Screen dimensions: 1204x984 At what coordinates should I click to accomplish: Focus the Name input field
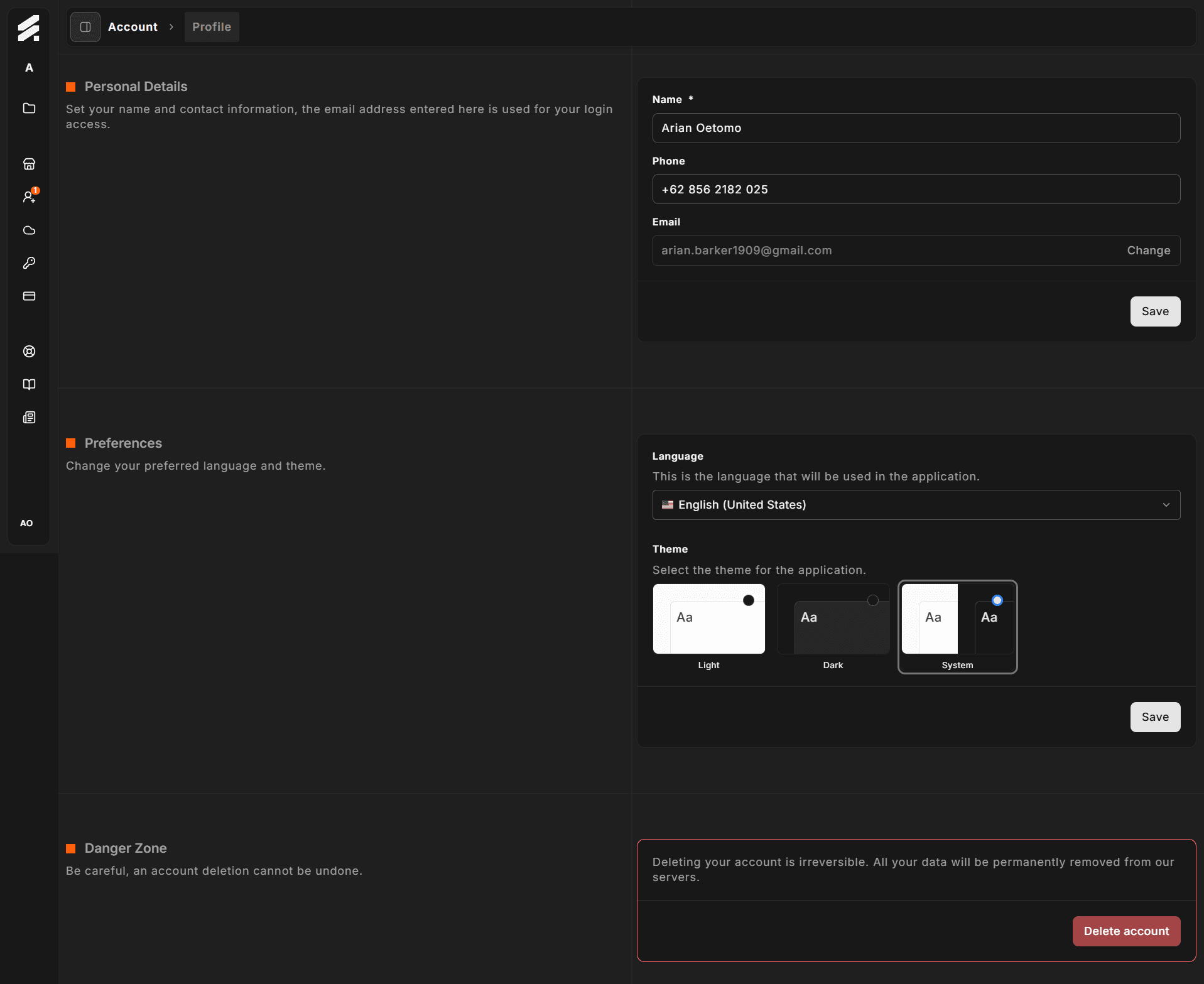coord(916,128)
